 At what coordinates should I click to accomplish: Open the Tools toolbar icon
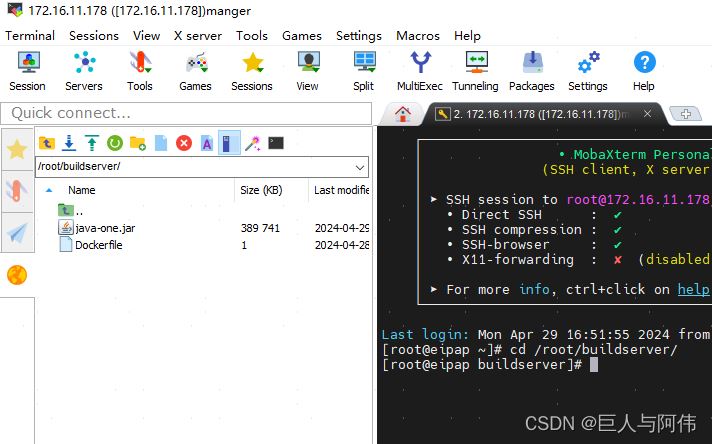(140, 71)
